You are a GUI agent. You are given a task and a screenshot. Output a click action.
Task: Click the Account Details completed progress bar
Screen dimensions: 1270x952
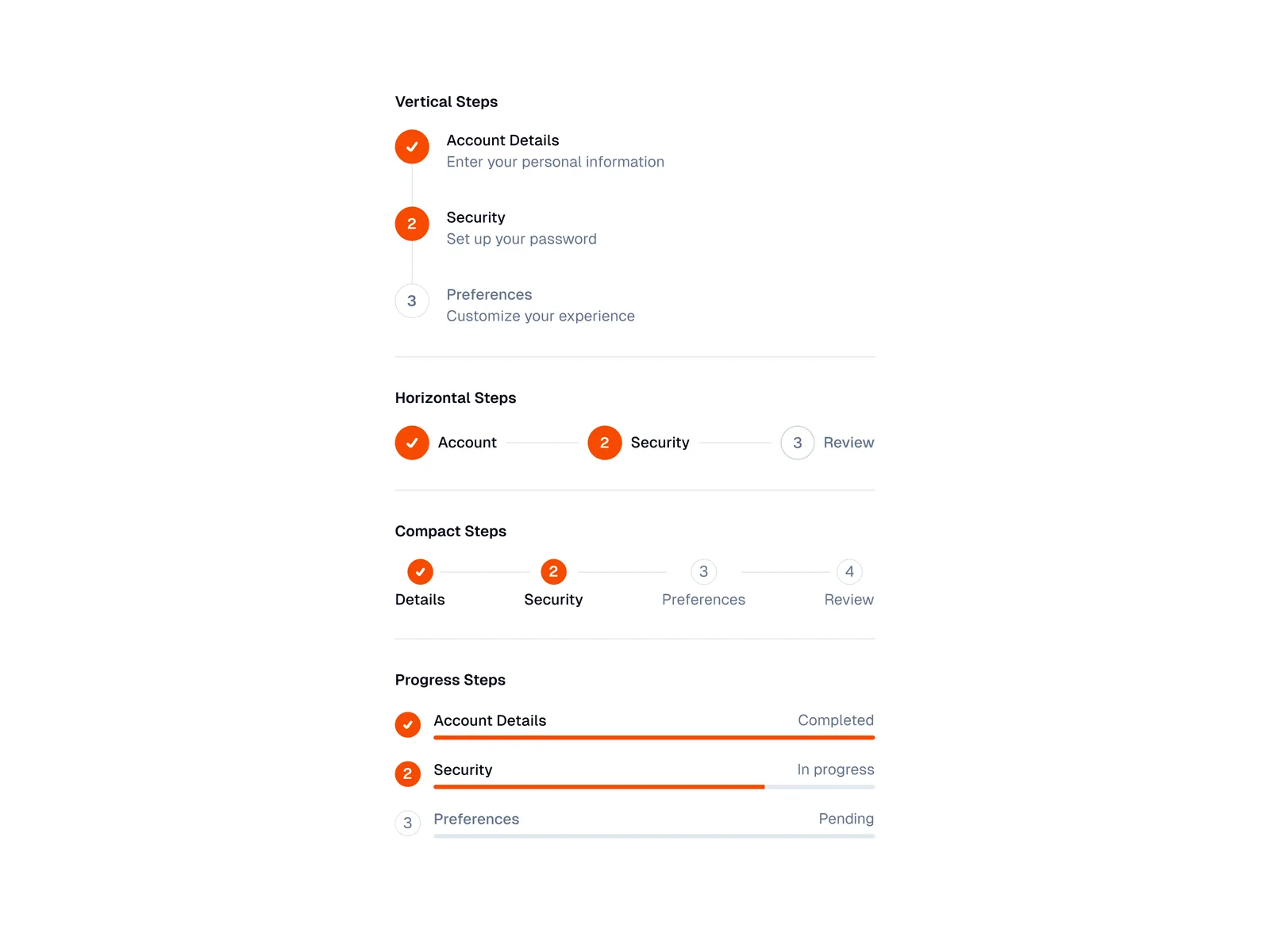tap(653, 738)
